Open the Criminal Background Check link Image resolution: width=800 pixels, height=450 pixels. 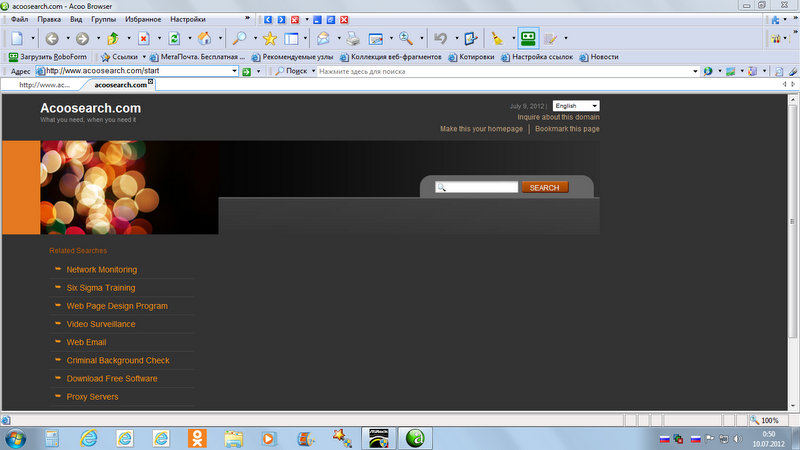pos(118,360)
